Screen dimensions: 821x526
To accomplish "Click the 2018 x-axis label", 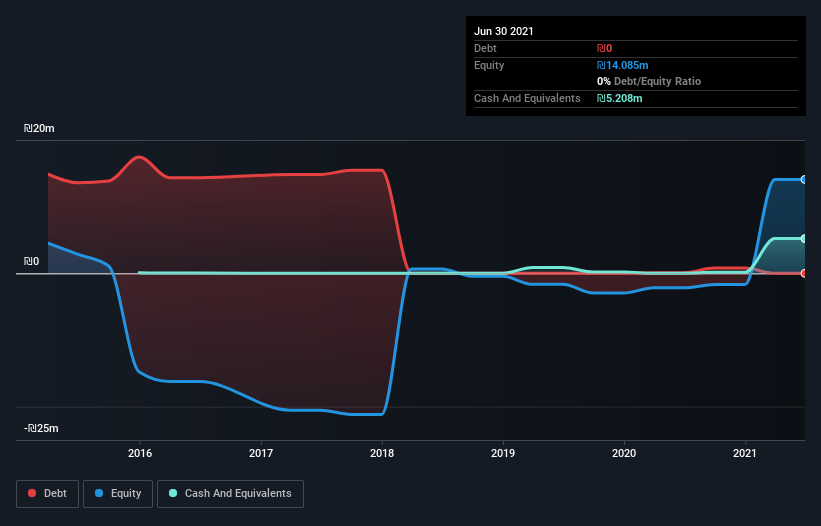I will pyautogui.click(x=382, y=453).
